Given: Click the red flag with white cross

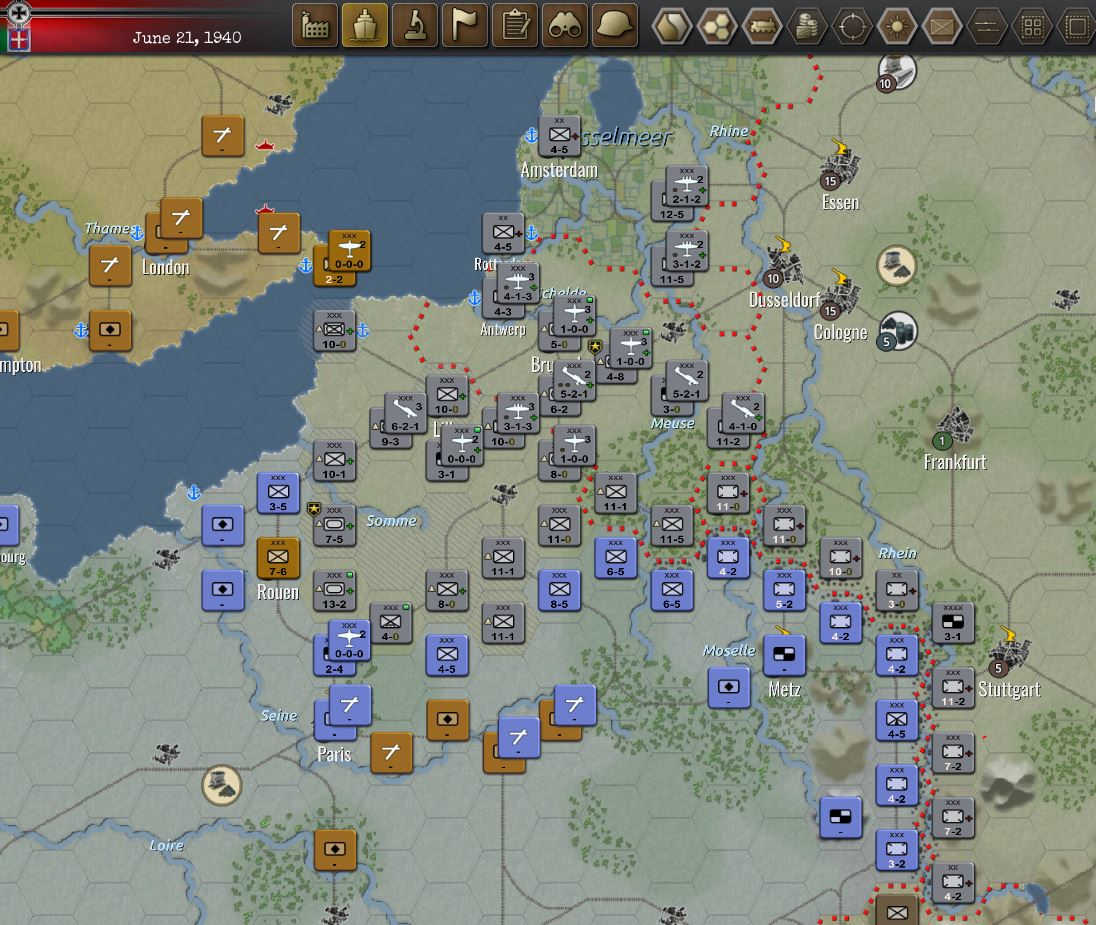Looking at the screenshot, I should tap(18, 40).
